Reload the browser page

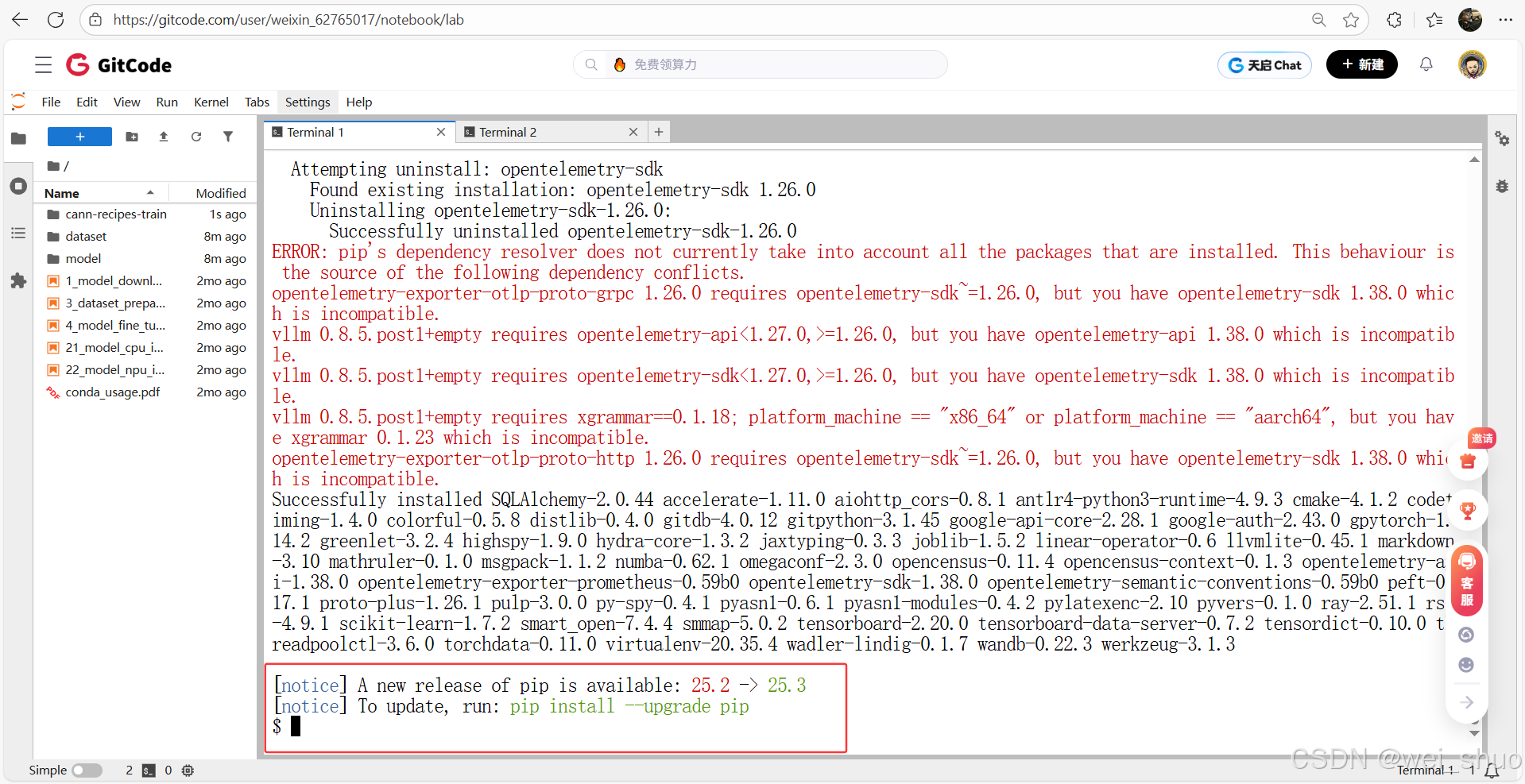click(56, 20)
